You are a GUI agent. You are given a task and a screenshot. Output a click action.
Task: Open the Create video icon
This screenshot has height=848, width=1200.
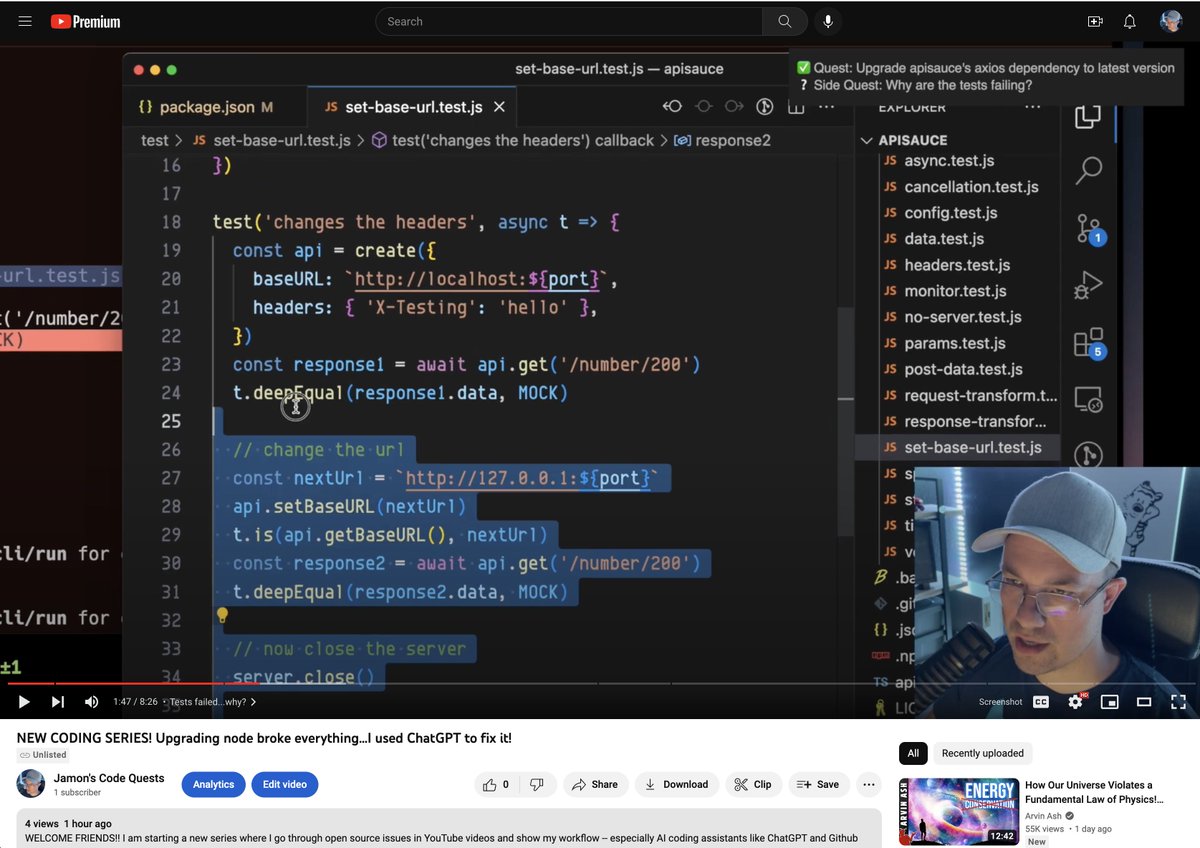(1095, 21)
